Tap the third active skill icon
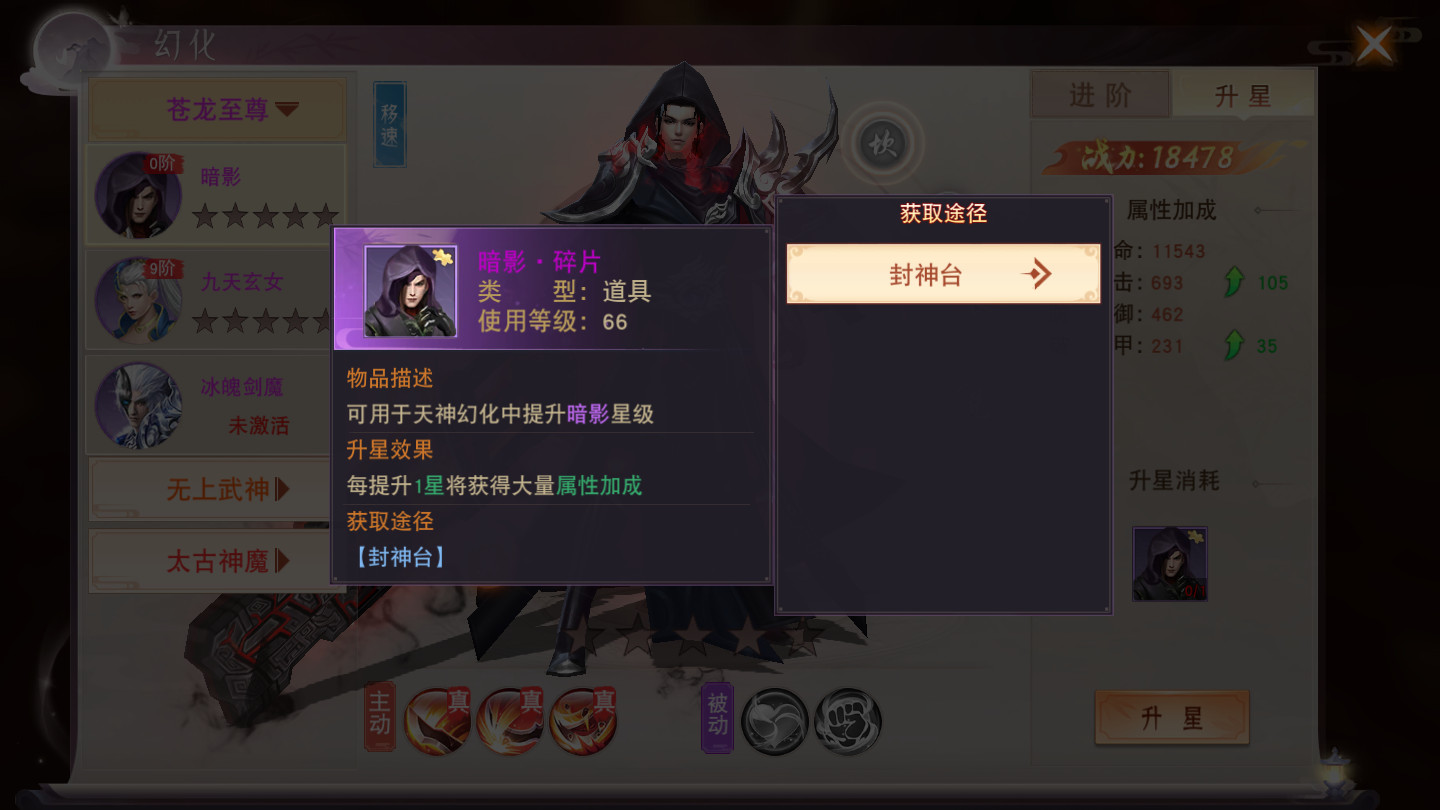Image resolution: width=1440 pixels, height=810 pixels. (x=583, y=720)
